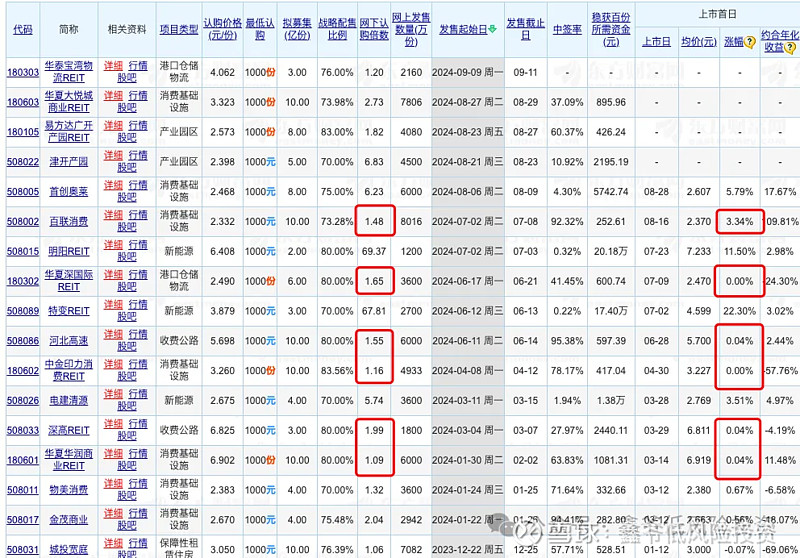This screenshot has height=558, width=800.
Task: Sort by 项目类型 column header
Action: click(179, 30)
